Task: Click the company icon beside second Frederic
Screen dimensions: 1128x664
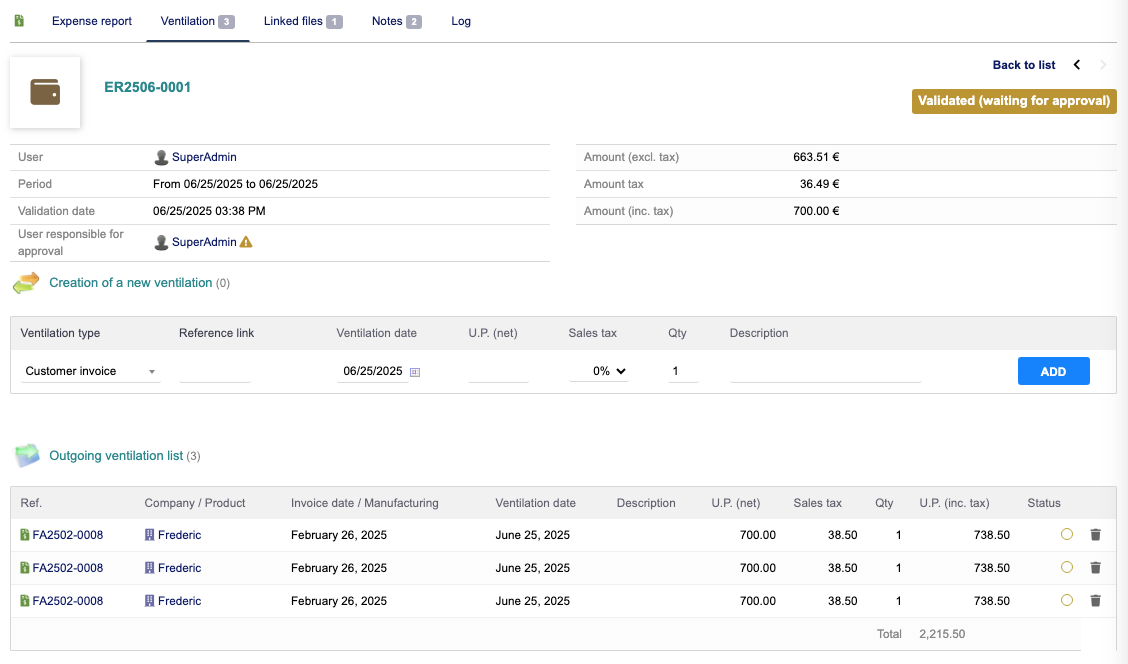Action: click(x=150, y=568)
